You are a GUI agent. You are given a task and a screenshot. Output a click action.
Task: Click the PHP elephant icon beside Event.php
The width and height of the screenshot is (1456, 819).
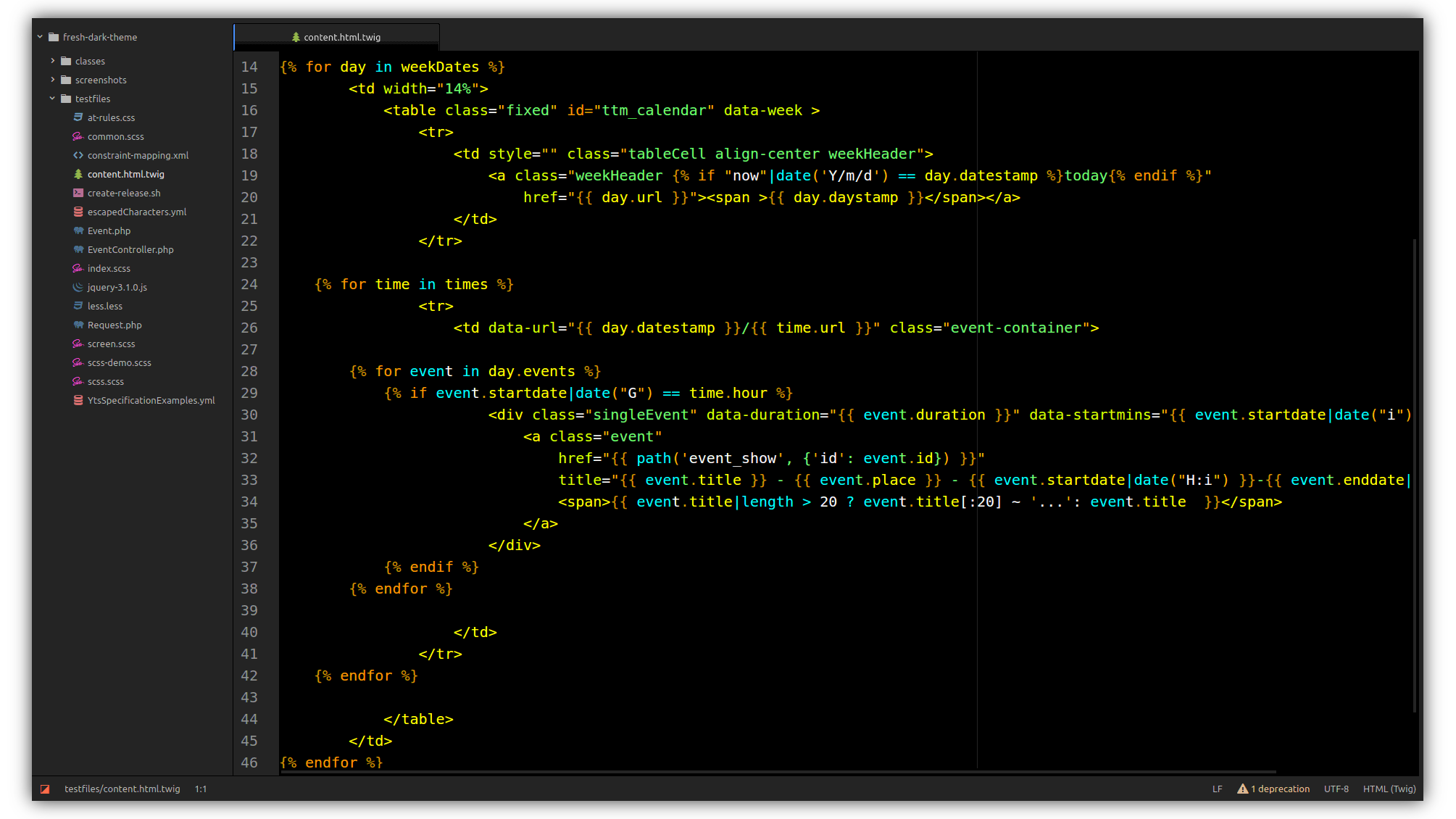click(x=78, y=230)
